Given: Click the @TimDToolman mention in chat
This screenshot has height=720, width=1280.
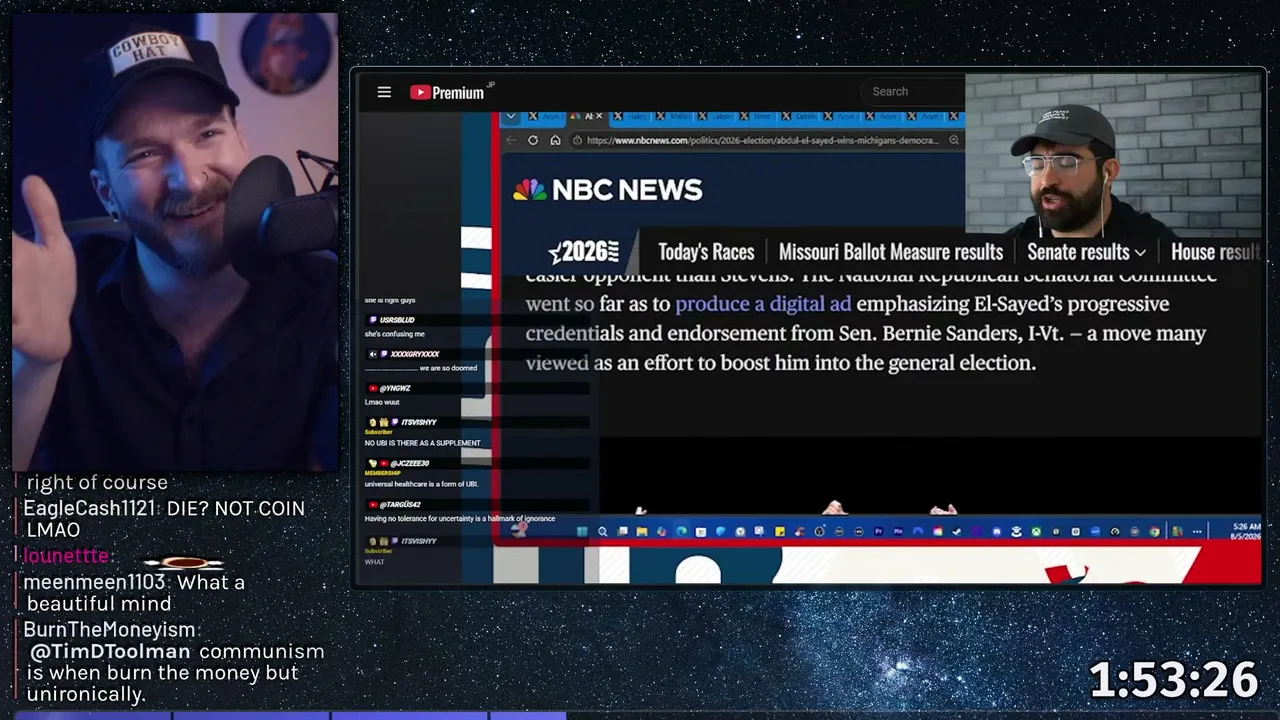Looking at the screenshot, I should (111, 651).
